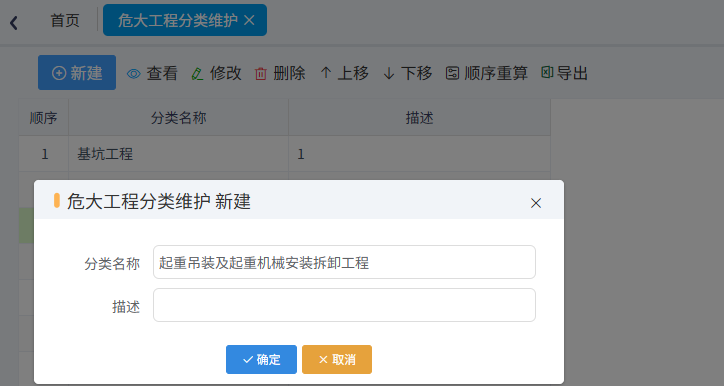Click the 顺序 column header
The height and width of the screenshot is (386, 724).
point(43,118)
